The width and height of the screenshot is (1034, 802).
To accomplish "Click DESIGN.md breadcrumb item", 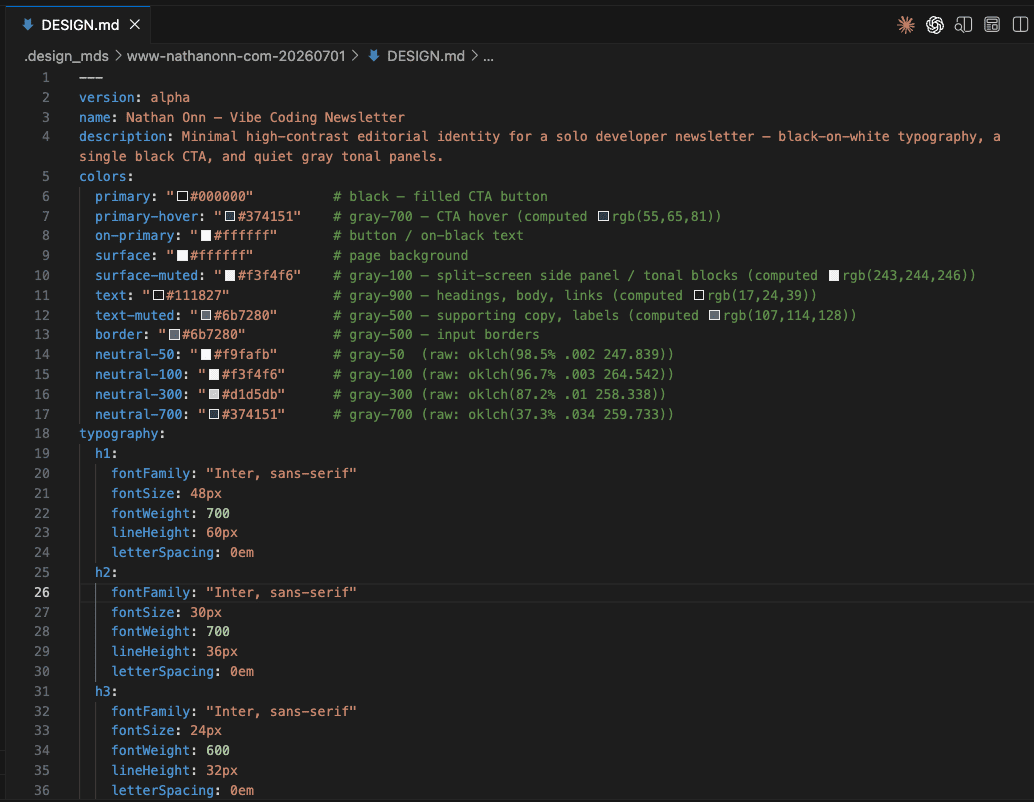I will pyautogui.click(x=425, y=56).
